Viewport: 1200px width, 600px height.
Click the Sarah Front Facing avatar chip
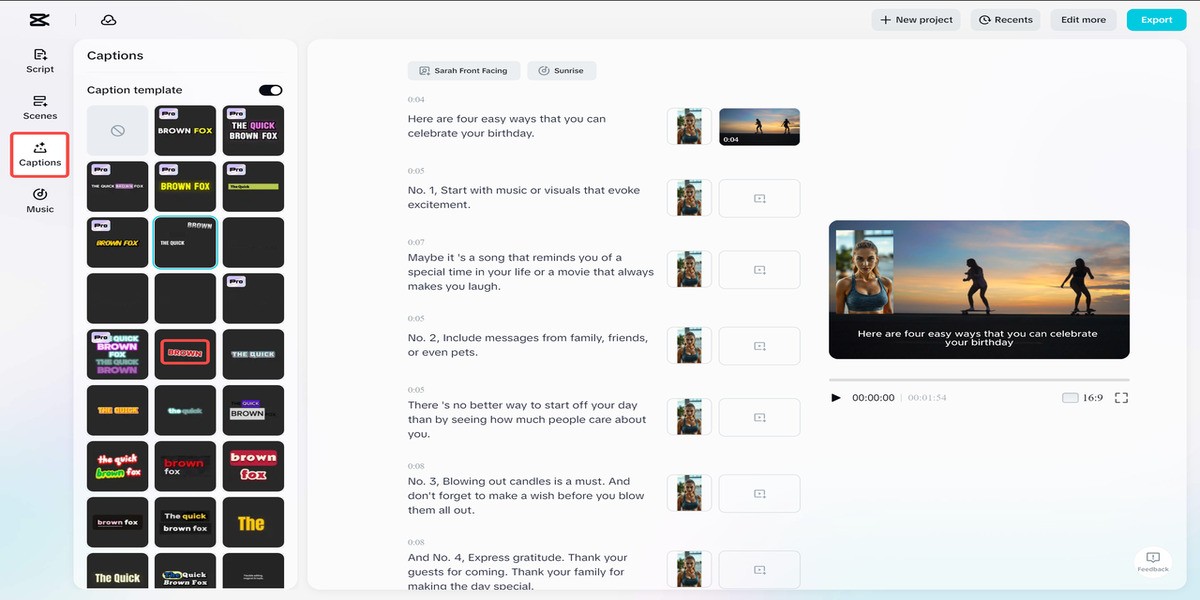[x=463, y=71]
